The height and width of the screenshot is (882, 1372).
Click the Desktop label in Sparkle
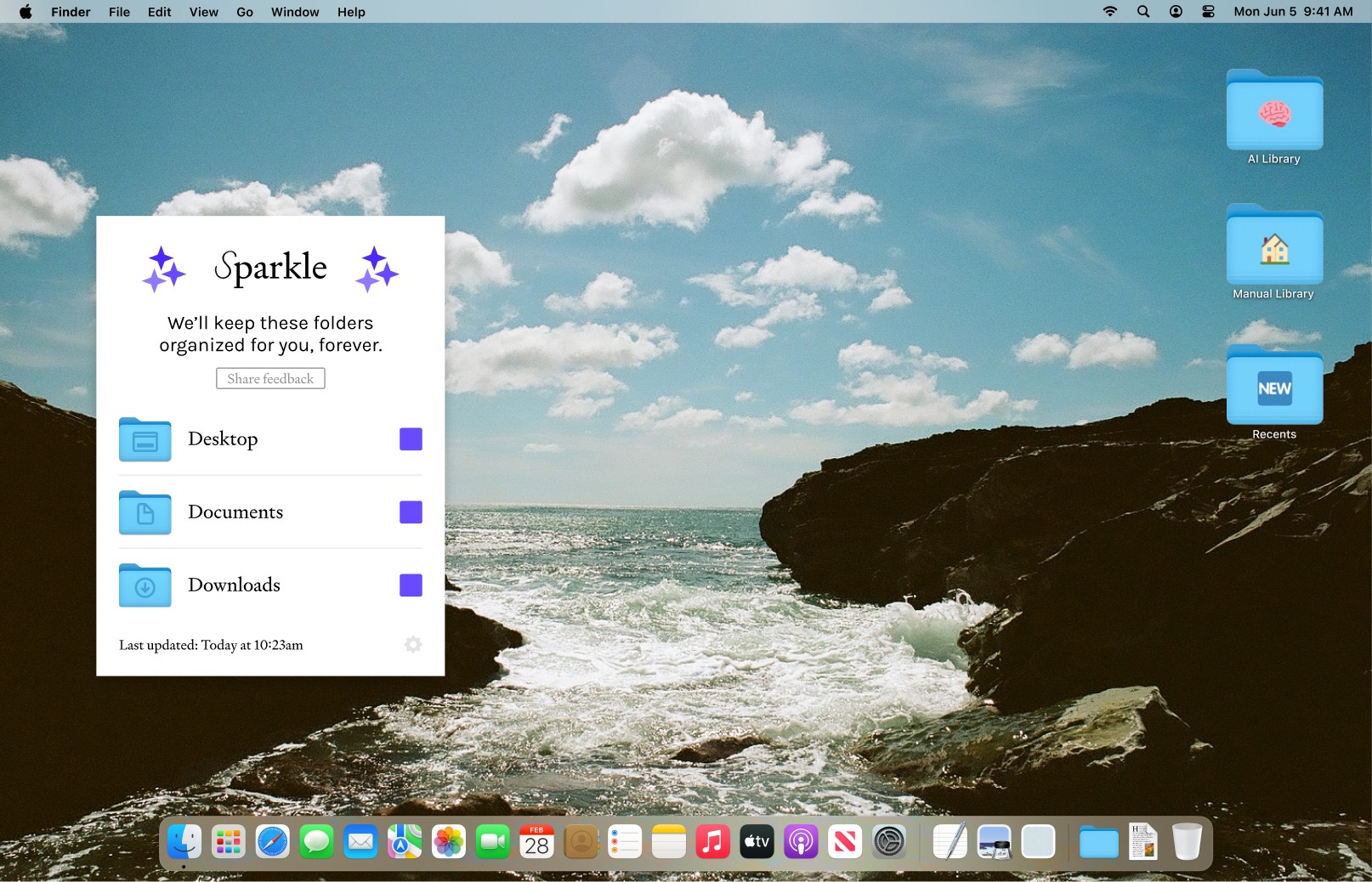[x=223, y=439]
